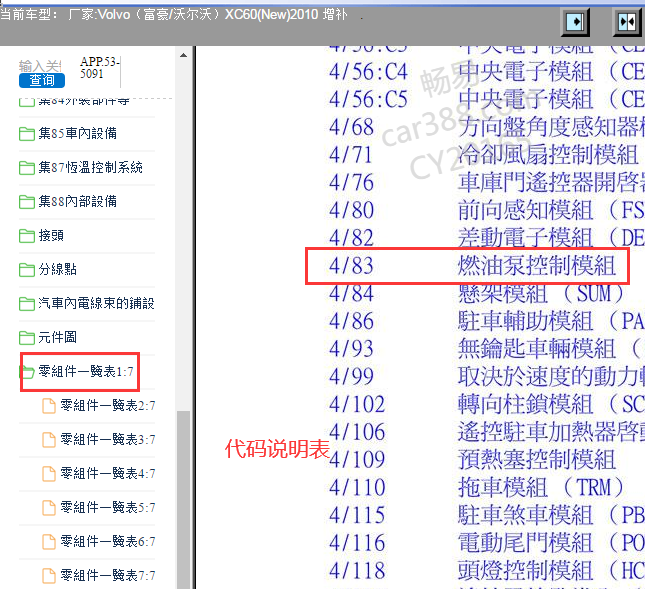Click page icon beside 零組件一覽表2:7

(x=49, y=406)
